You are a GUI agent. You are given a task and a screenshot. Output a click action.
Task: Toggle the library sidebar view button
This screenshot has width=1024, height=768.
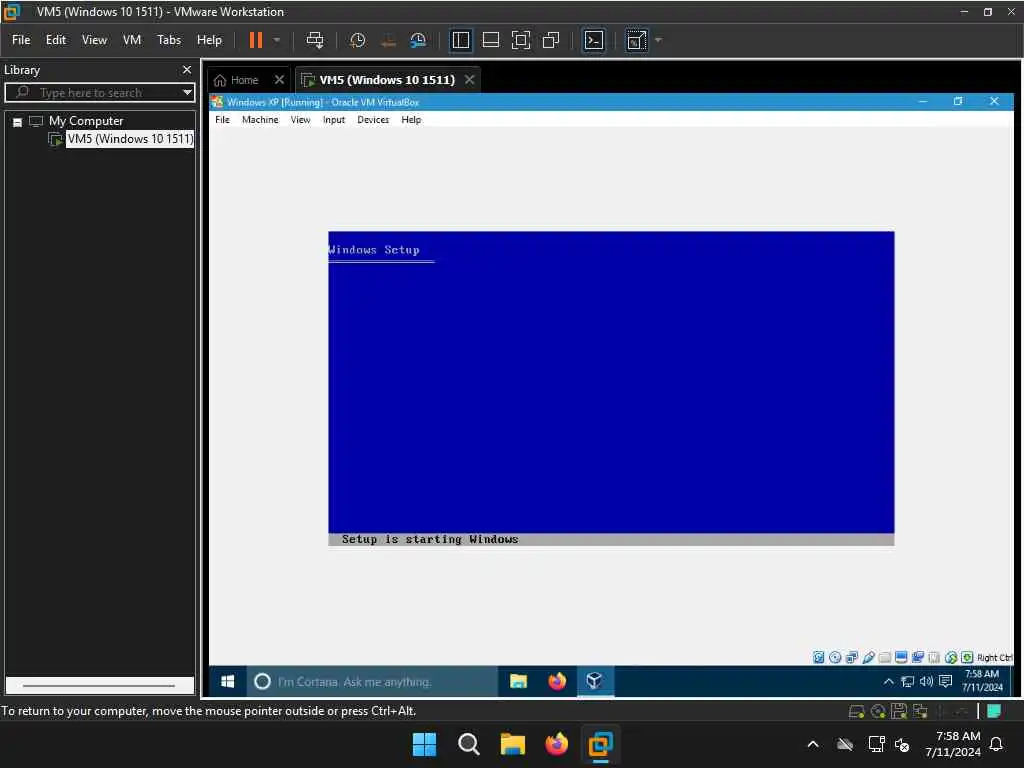(460, 40)
